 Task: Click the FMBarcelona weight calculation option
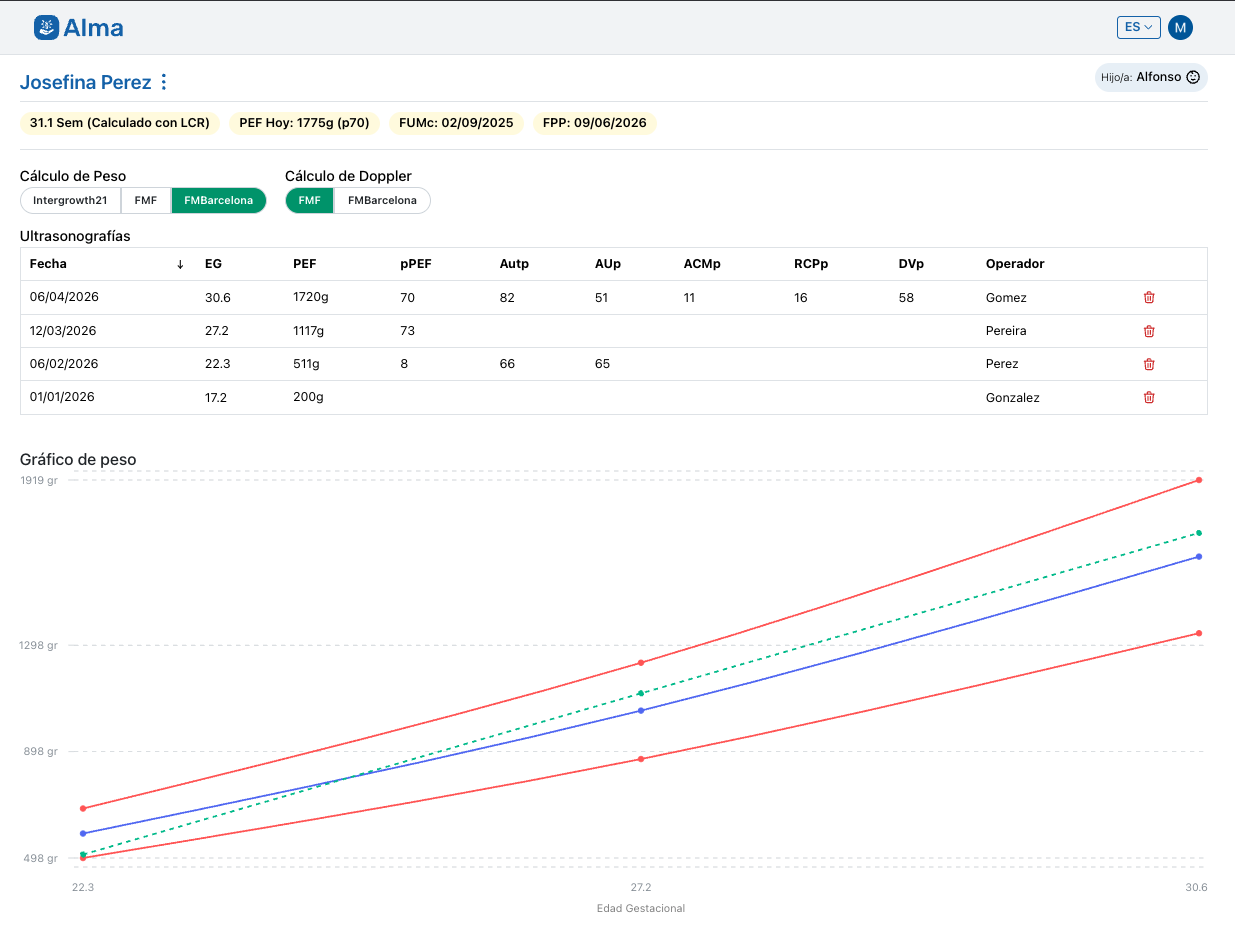pyautogui.click(x=218, y=200)
